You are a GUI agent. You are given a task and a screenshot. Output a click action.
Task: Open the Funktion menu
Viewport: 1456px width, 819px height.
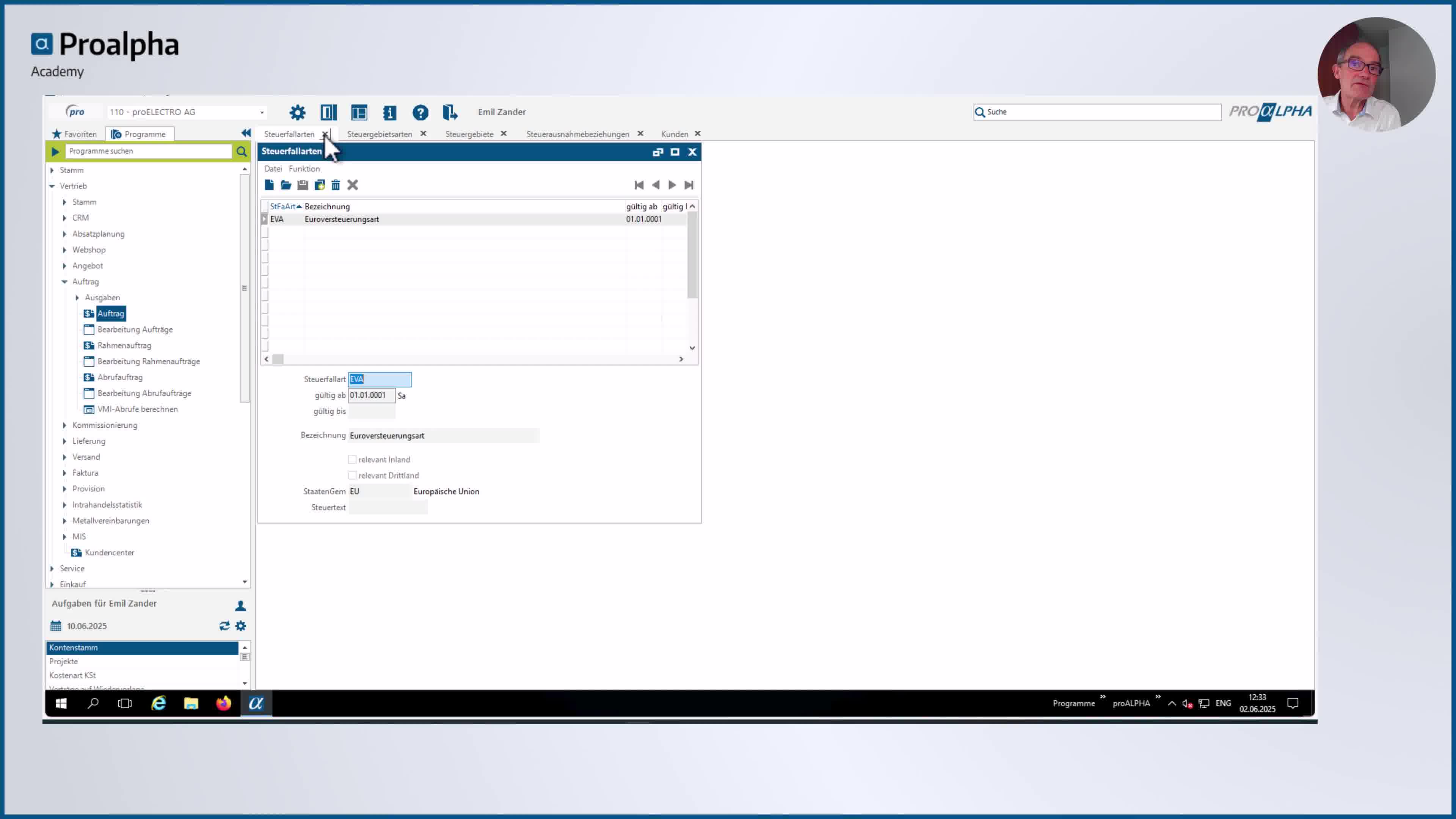[304, 168]
